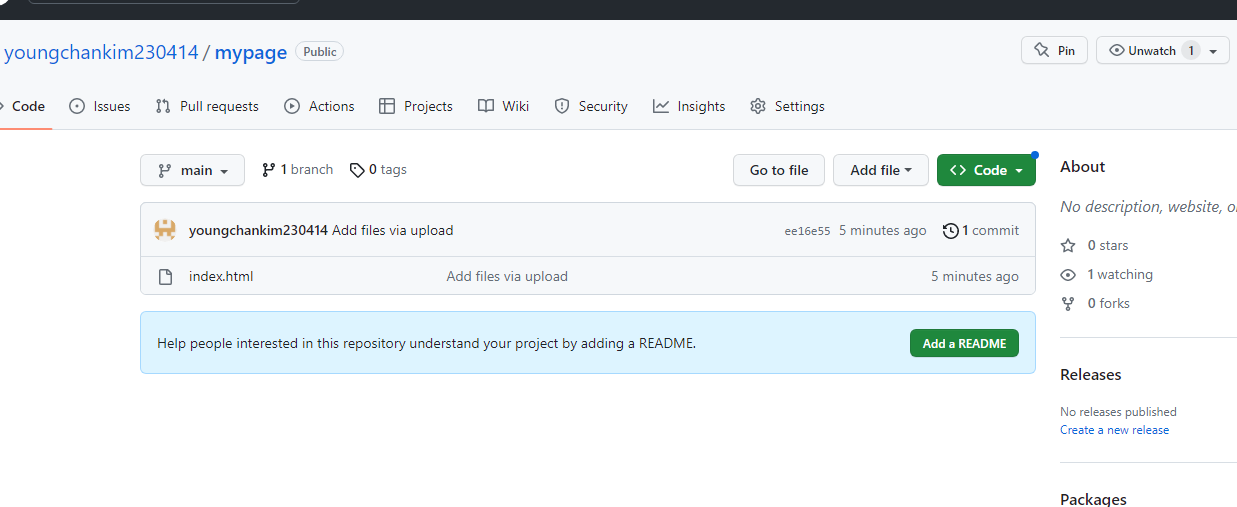The width and height of the screenshot is (1237, 507).
Task: Expand the Unwatch dropdown arrow
Action: click(x=1214, y=51)
